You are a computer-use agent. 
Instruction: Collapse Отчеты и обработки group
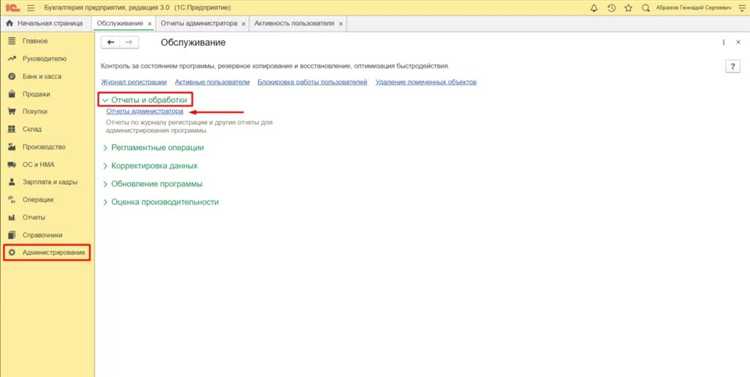coord(146,100)
